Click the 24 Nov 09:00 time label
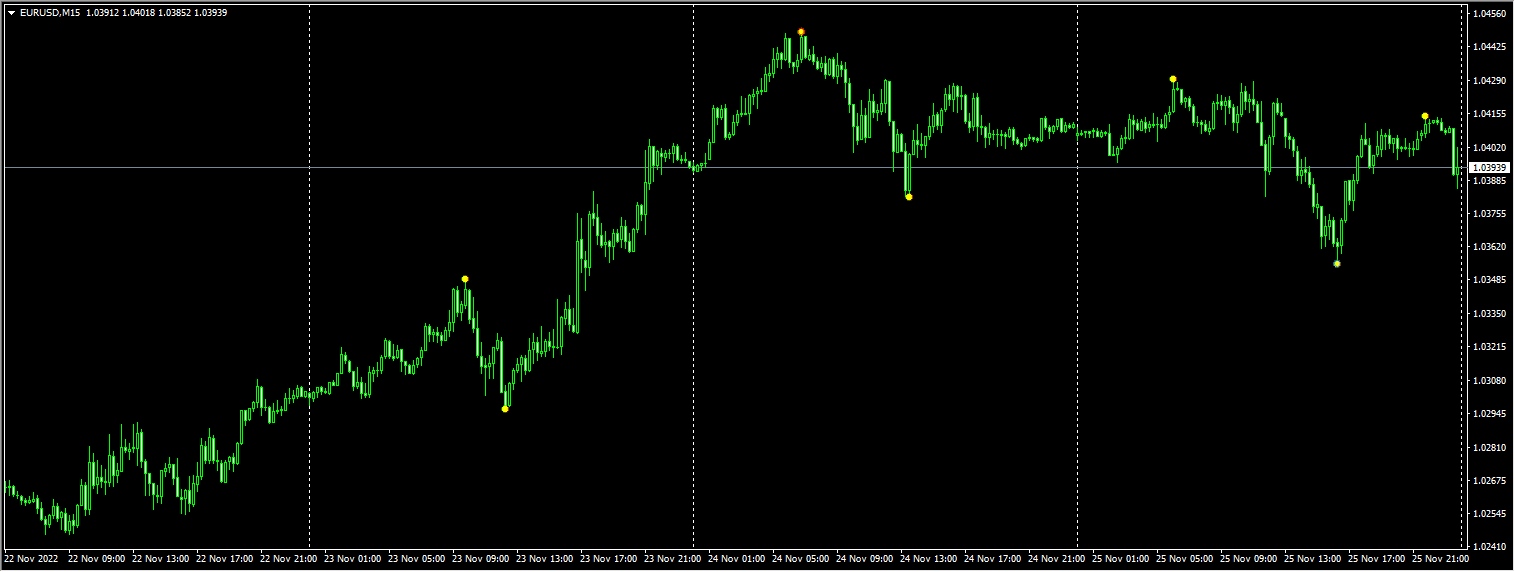This screenshot has width=1515, height=572. (865, 559)
